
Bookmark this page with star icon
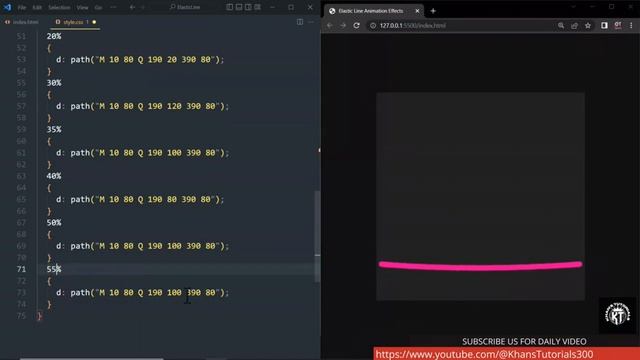click(588, 25)
